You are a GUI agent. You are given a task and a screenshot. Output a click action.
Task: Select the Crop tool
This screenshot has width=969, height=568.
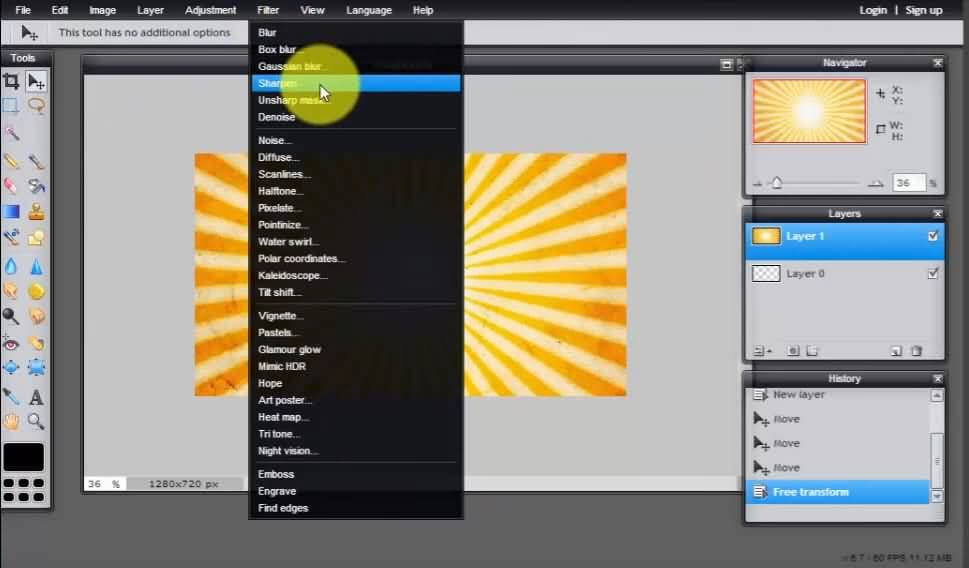(x=11, y=81)
